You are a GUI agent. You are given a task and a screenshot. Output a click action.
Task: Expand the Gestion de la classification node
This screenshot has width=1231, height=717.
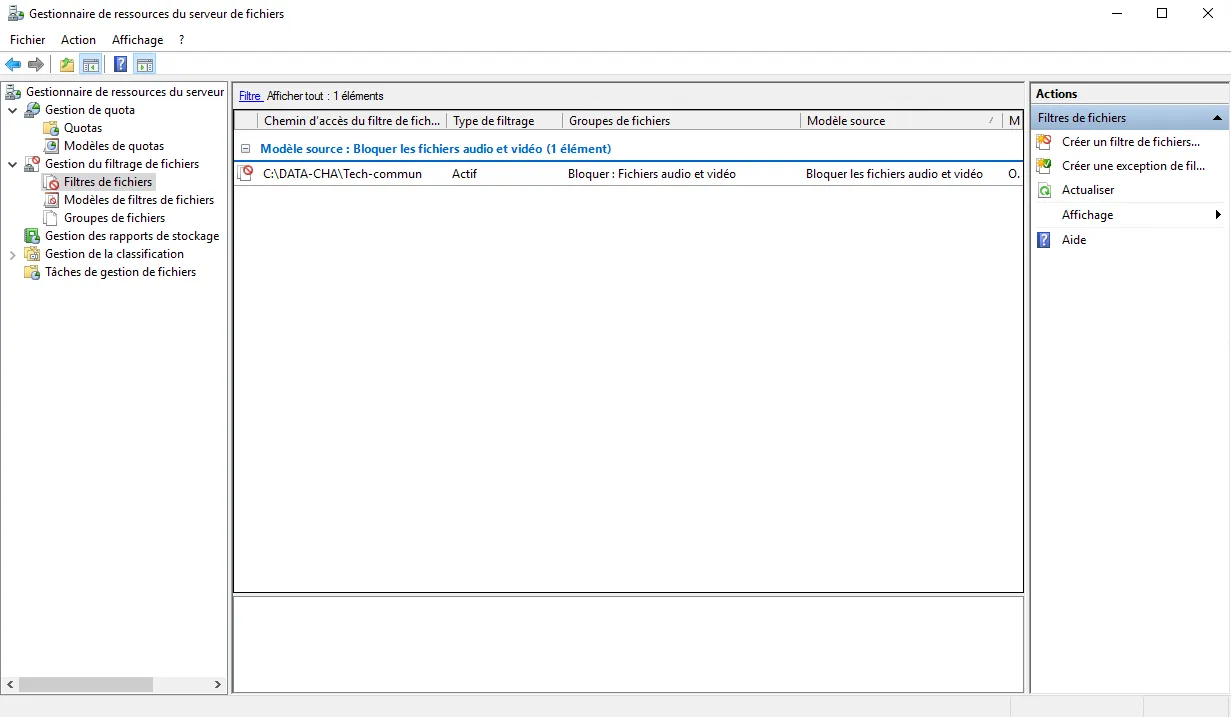point(13,254)
